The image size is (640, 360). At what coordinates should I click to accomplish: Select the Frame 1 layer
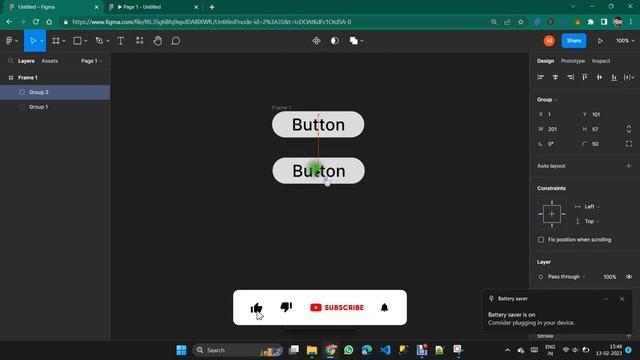[55, 78]
